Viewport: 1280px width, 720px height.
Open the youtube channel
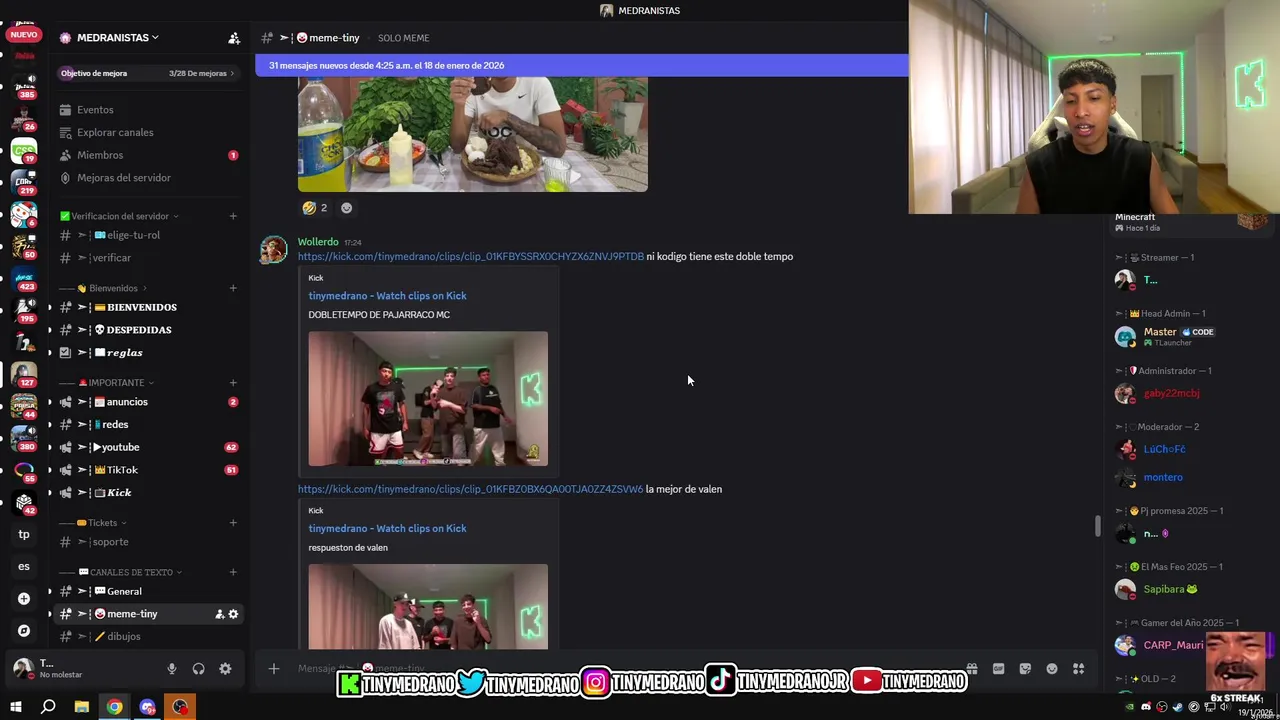click(148, 447)
